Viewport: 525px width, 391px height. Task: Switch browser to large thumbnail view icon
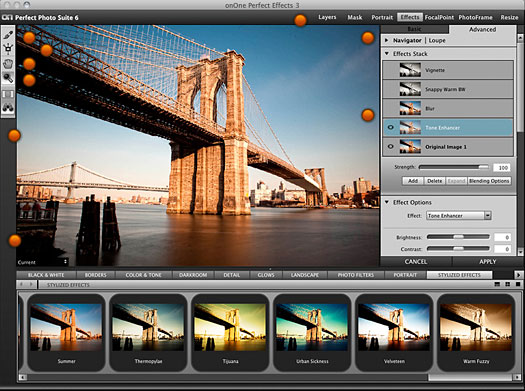pos(518,284)
